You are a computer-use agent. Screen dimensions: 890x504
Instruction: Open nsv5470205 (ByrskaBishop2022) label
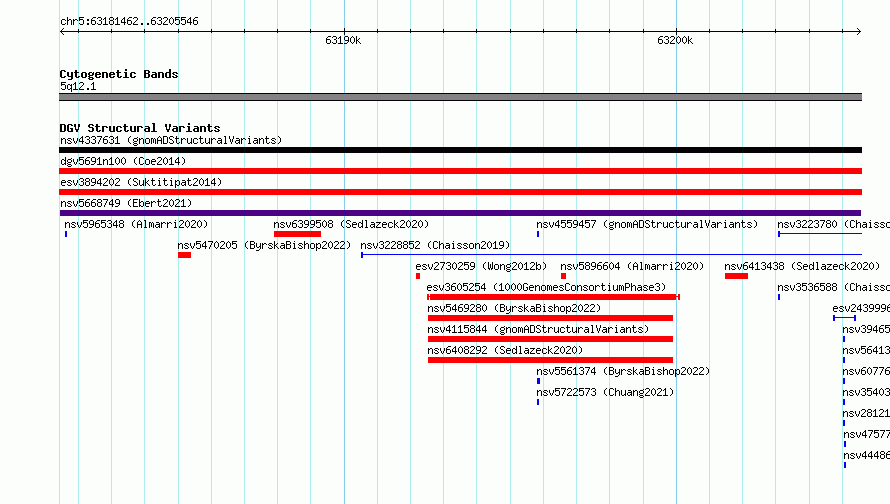coord(265,245)
